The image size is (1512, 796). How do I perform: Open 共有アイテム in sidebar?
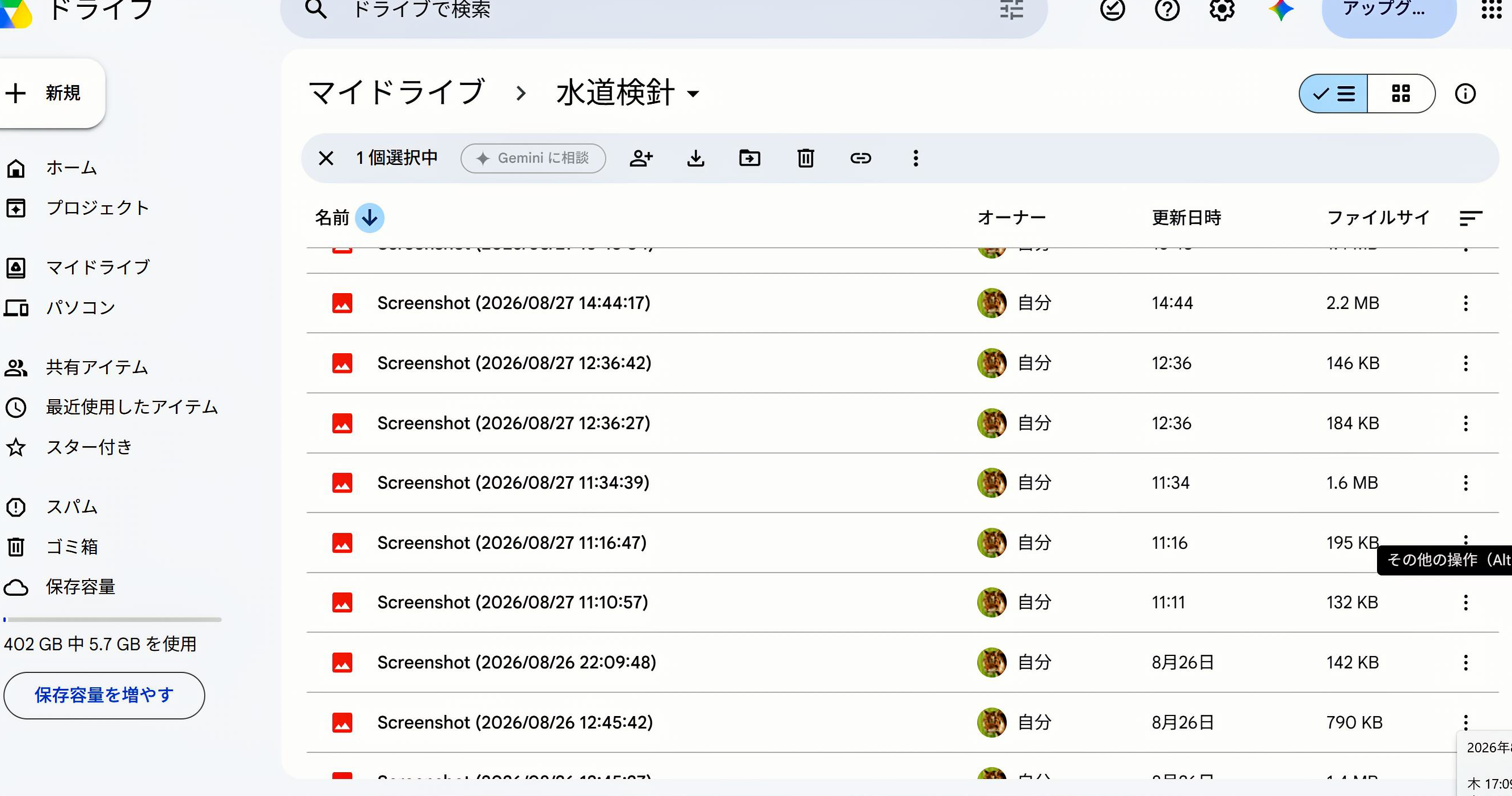tap(97, 368)
